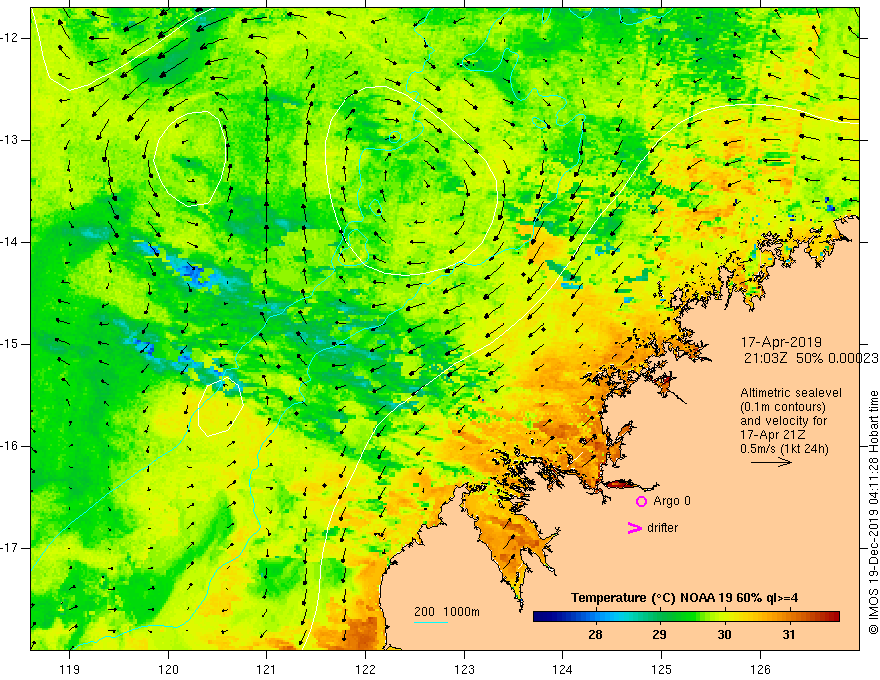Click the color bar value 29
Viewport: 880px width, 680px height.
coord(659,635)
